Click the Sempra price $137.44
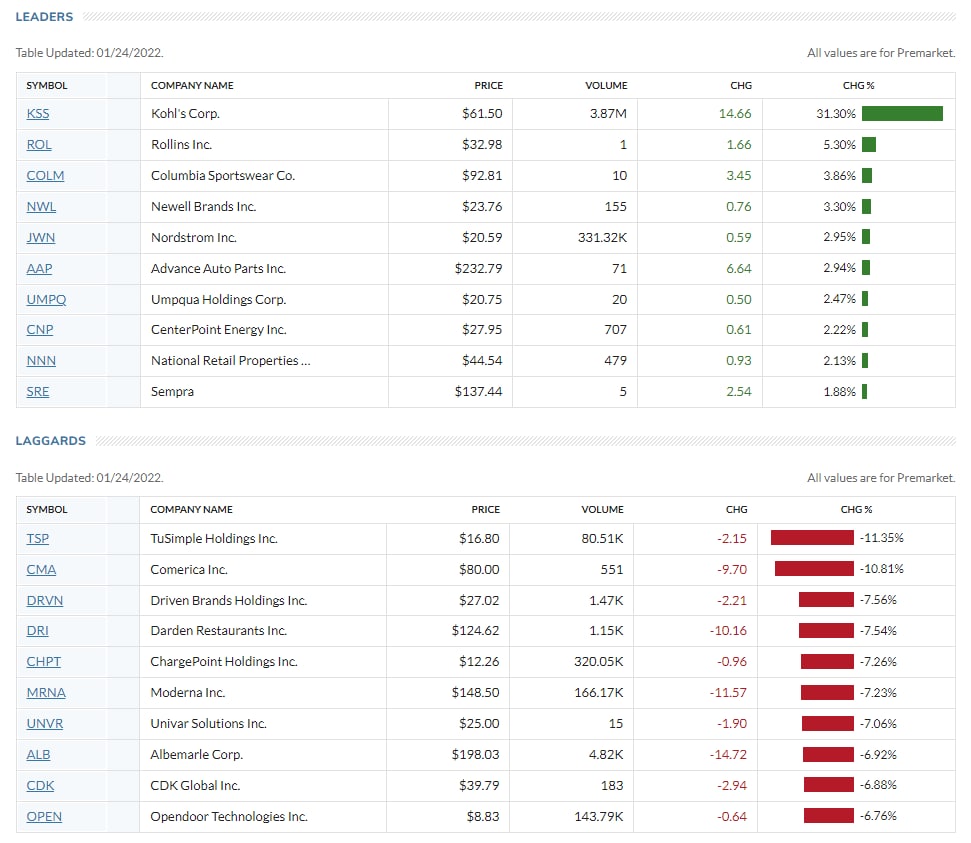The image size is (971, 843). [478, 392]
